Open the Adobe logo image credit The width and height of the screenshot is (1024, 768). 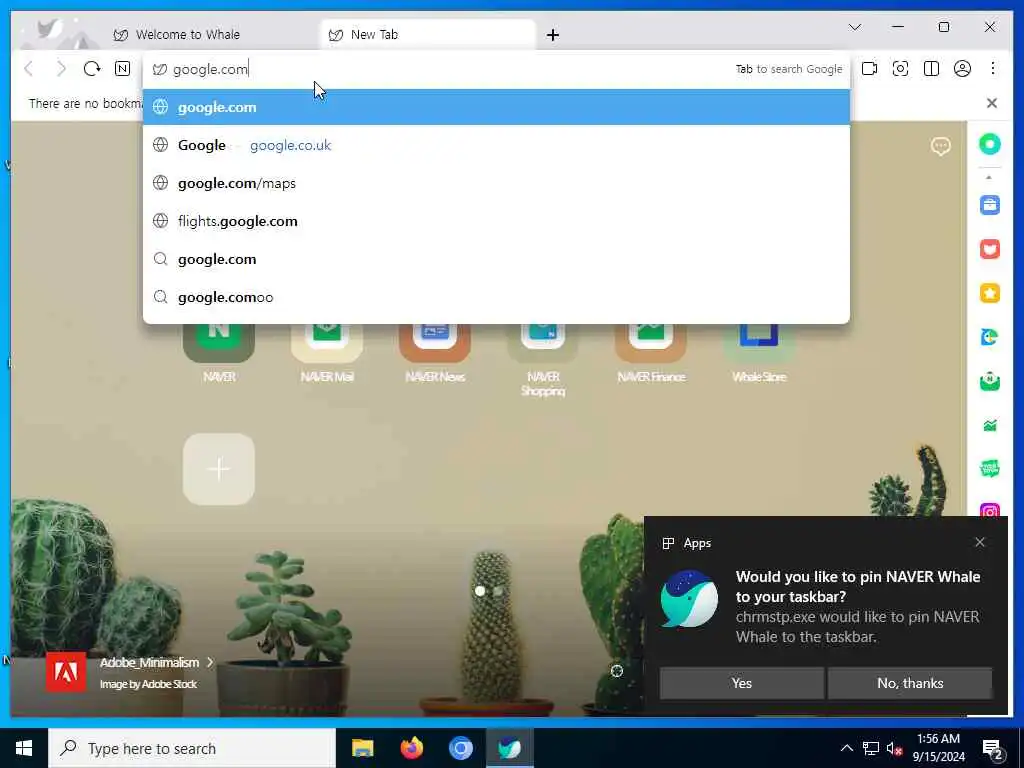[x=66, y=671]
